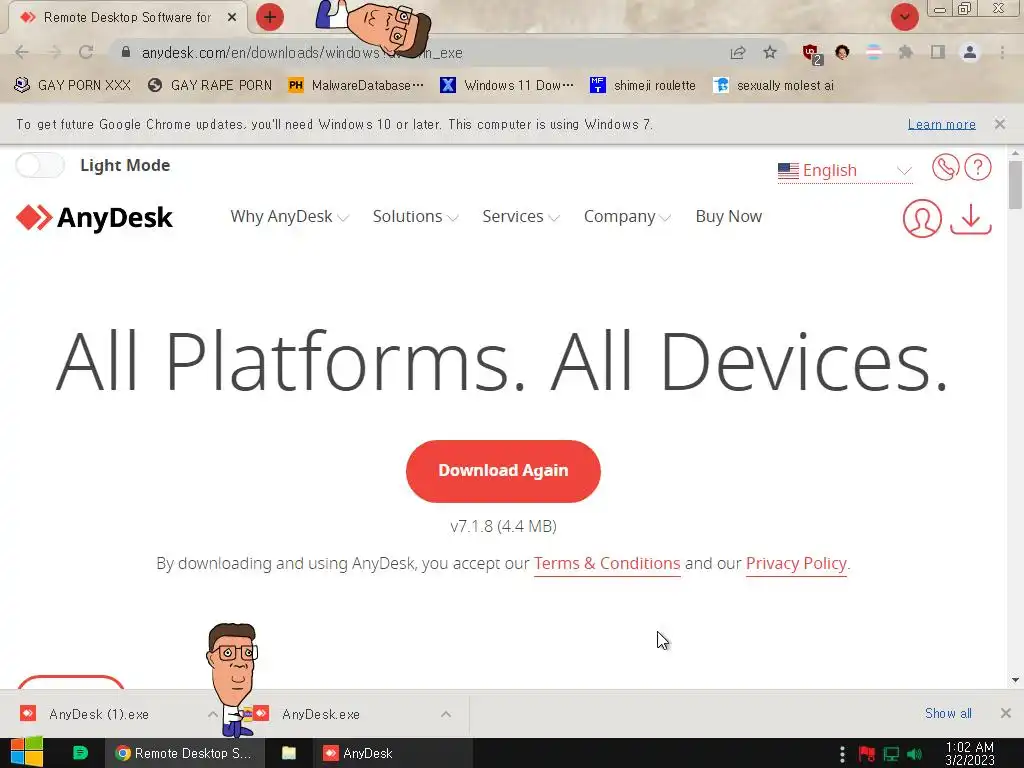The image size is (1024, 768).
Task: Open MalwareDatabase bookmark
Action: (356, 85)
